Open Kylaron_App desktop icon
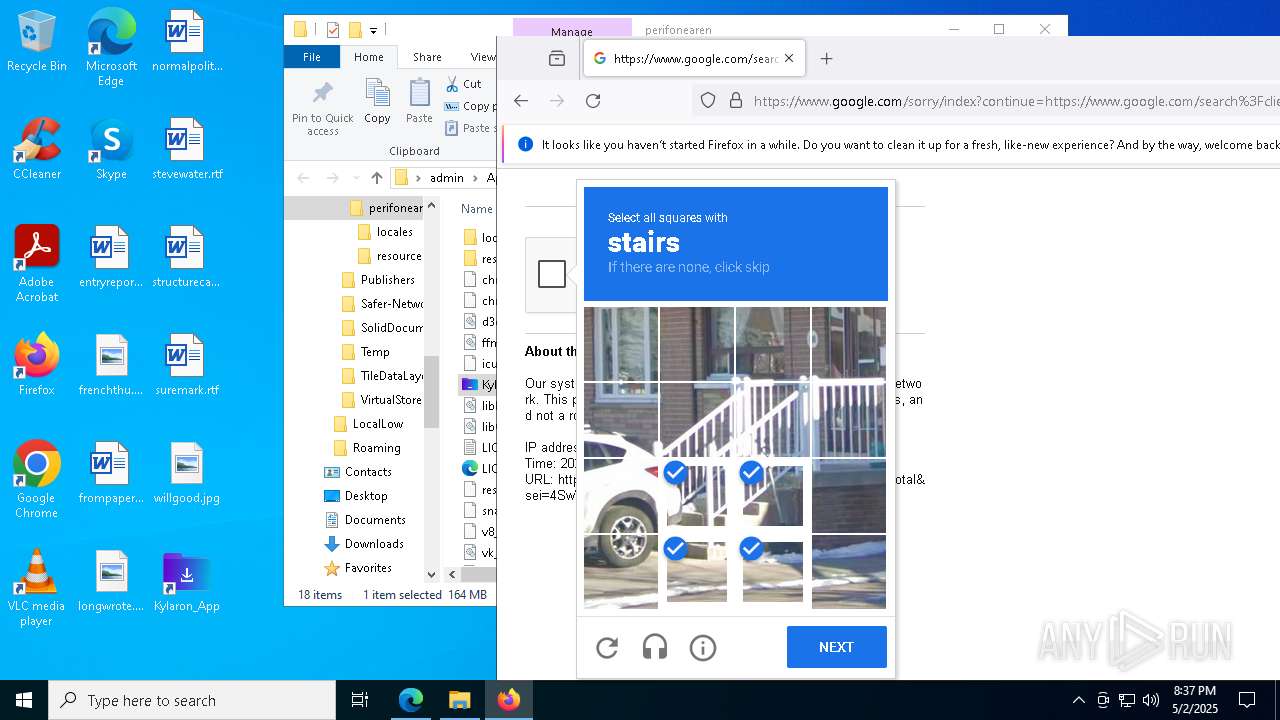Screen dimensions: 1280x720 [x=186, y=582]
